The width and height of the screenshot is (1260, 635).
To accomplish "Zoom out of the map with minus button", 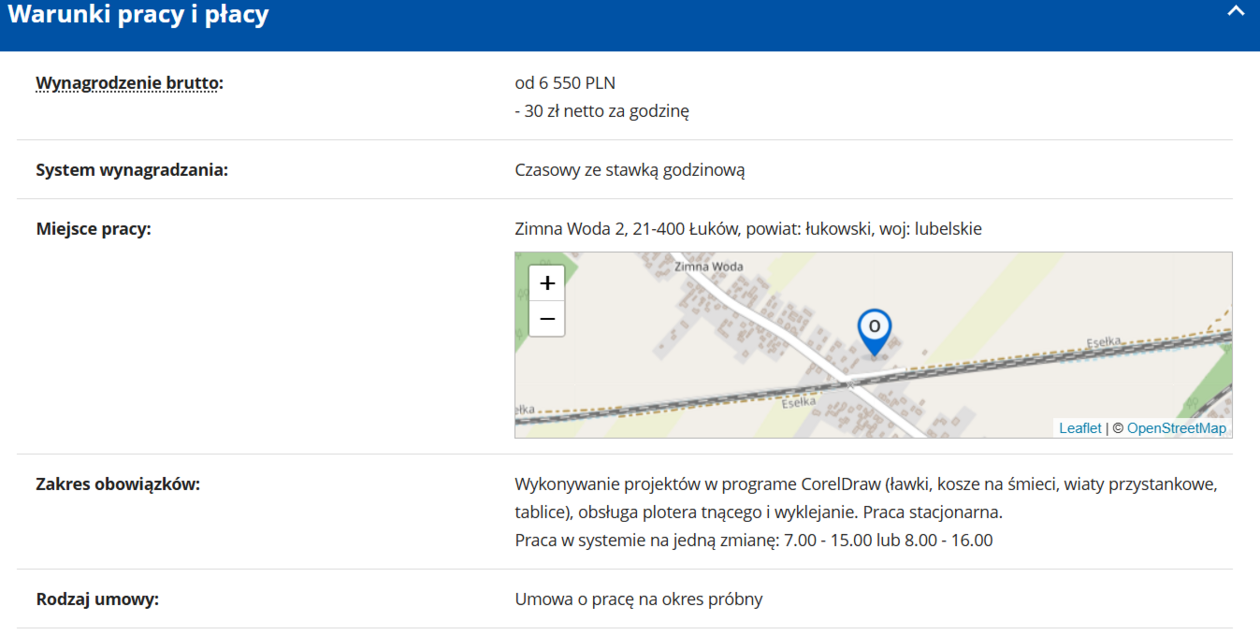I will 547,319.
